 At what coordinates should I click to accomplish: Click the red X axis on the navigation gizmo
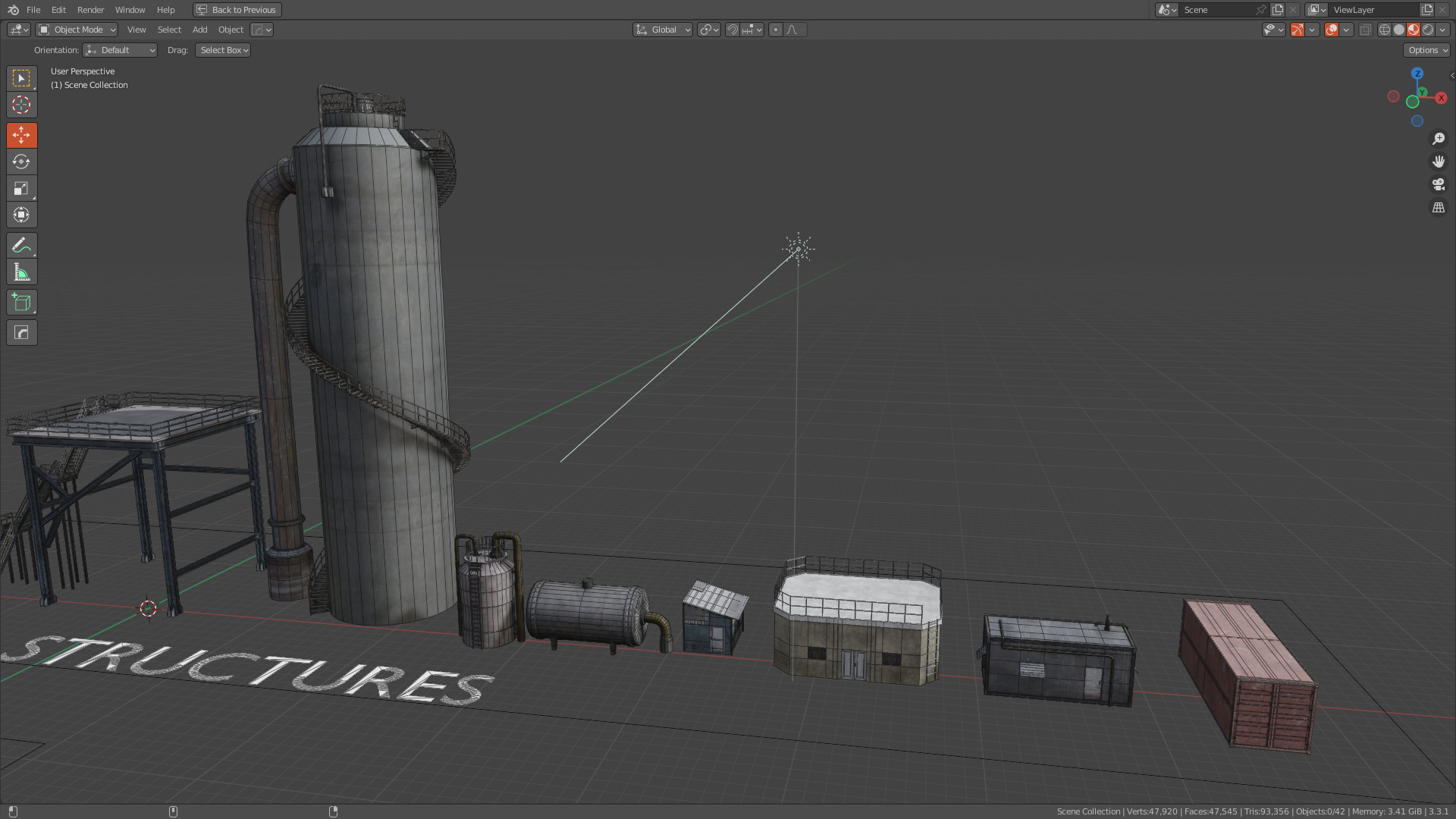(x=1441, y=98)
